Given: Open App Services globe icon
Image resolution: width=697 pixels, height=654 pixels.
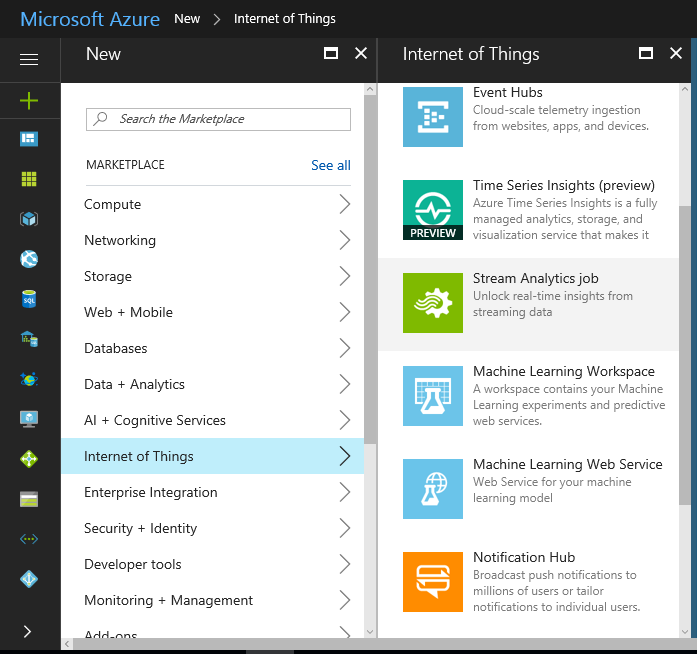Looking at the screenshot, I should [29, 259].
